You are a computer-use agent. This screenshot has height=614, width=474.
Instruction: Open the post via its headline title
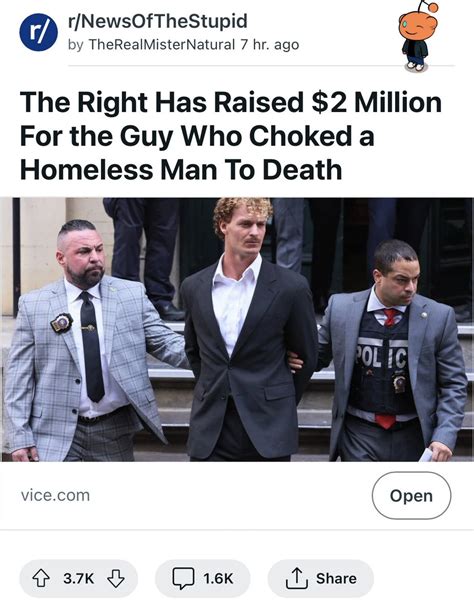[x=231, y=136]
